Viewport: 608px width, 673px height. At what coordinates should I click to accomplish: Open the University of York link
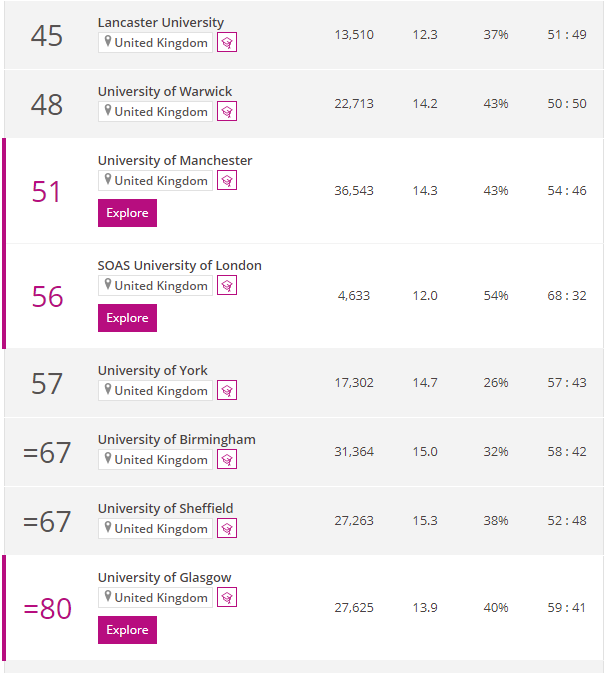152,370
